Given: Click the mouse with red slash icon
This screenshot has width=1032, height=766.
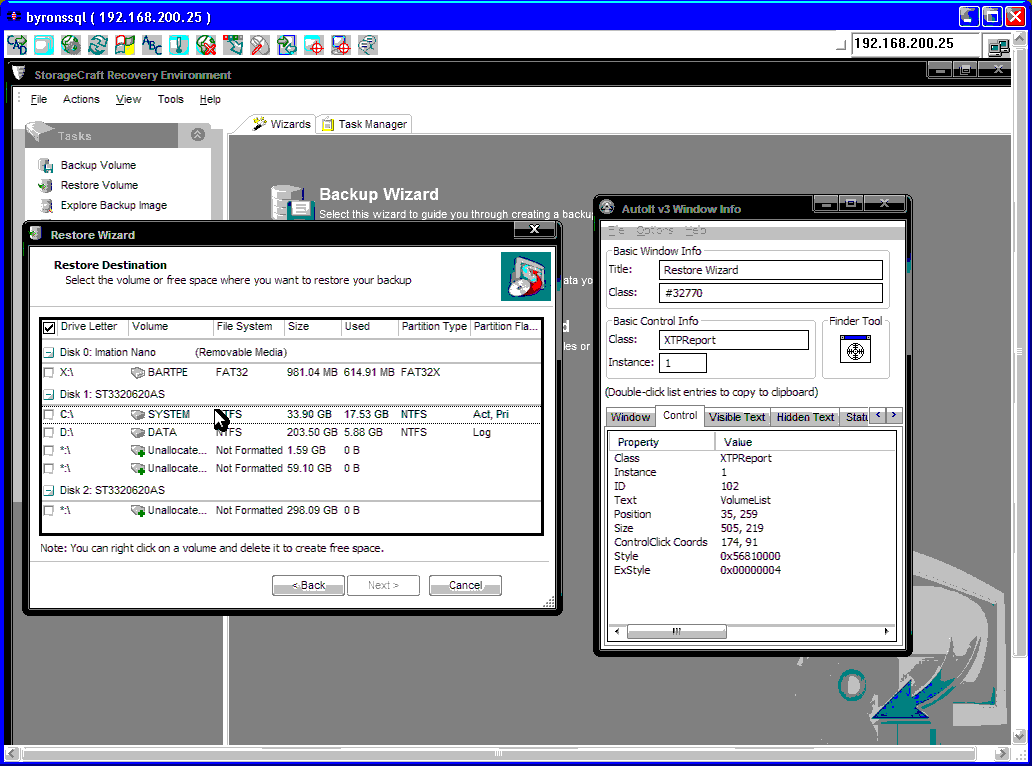Looking at the screenshot, I should point(260,45).
